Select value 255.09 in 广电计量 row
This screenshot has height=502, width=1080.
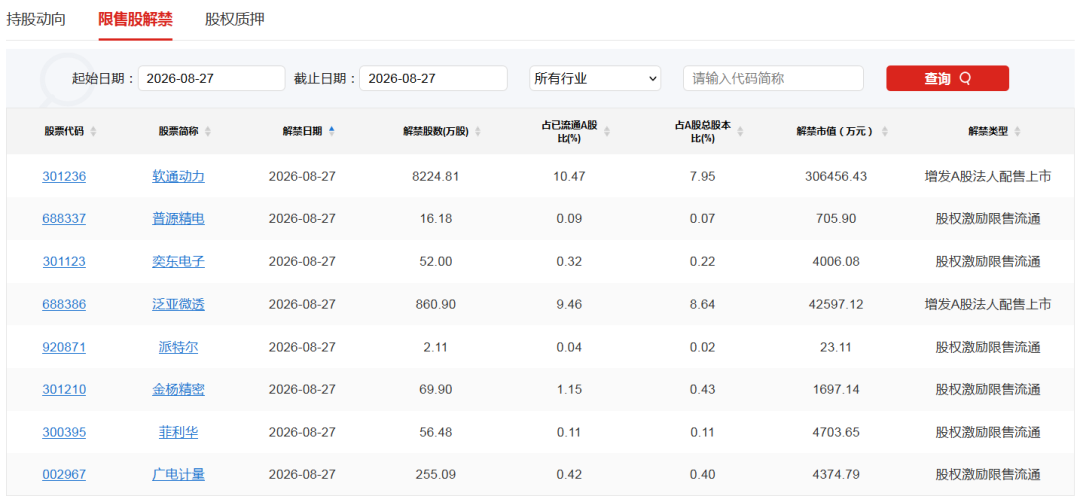pos(435,474)
